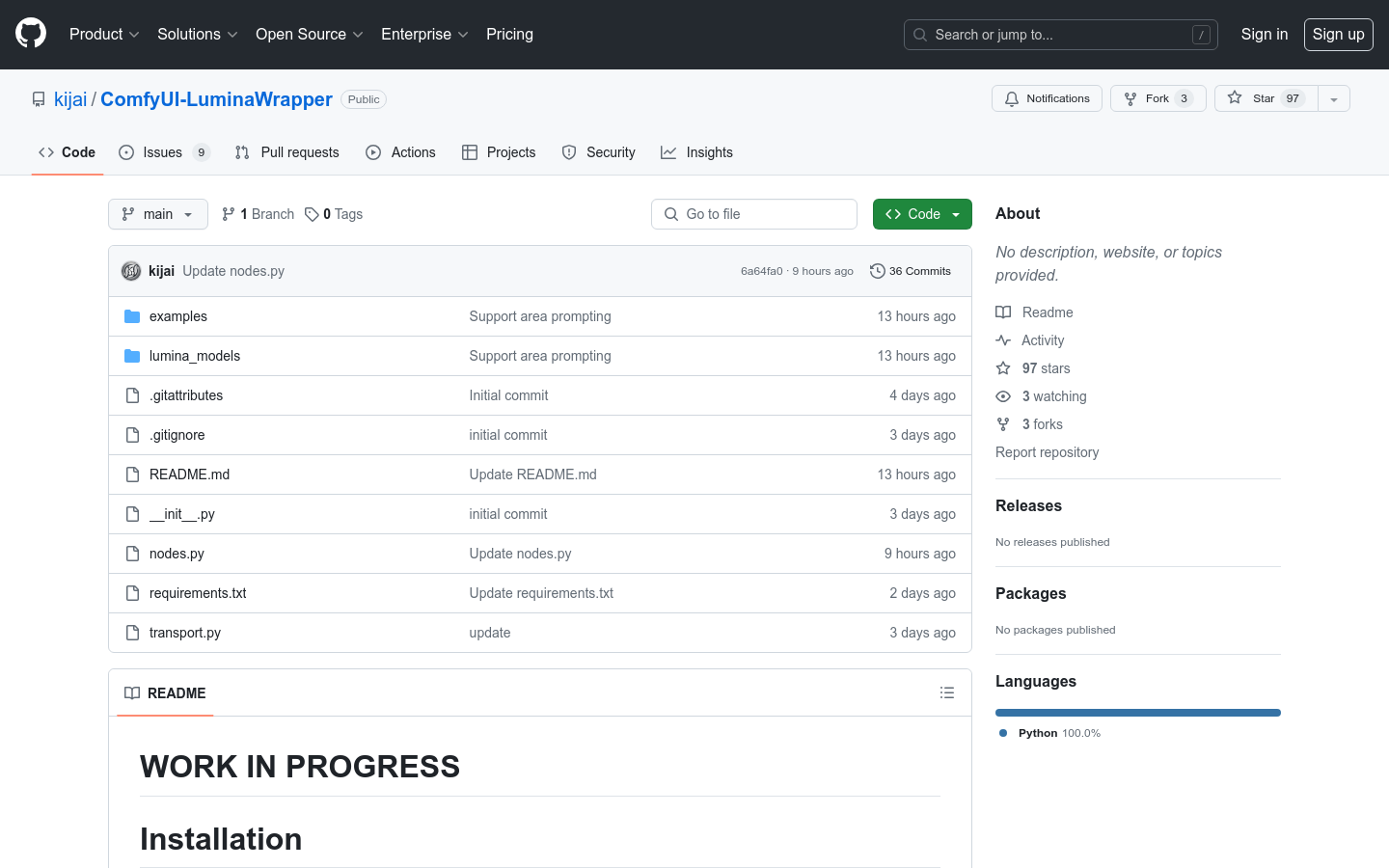Viewport: 1389px width, 868px height.
Task: Open README outline list icon
Action: [x=947, y=692]
